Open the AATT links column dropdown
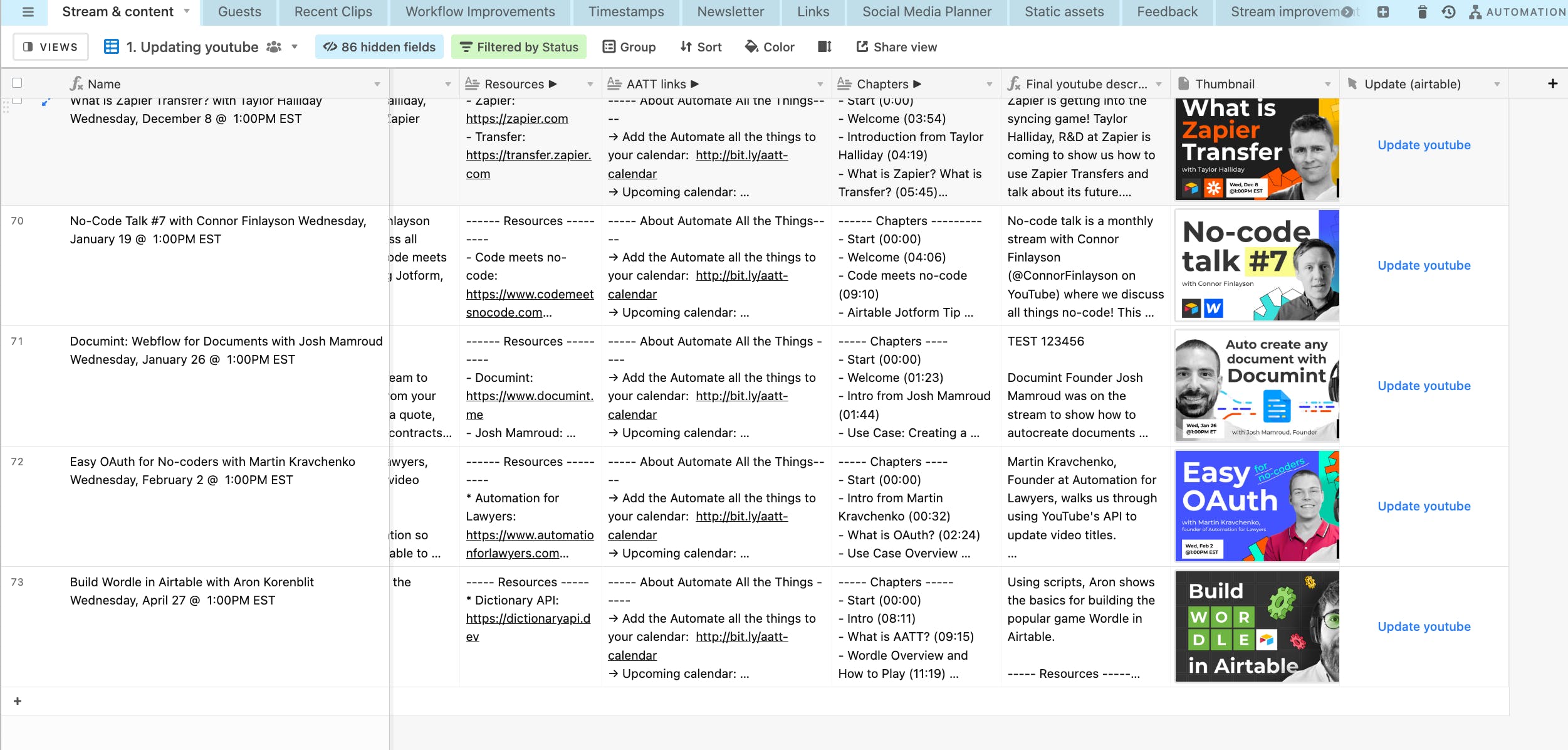 (x=820, y=84)
